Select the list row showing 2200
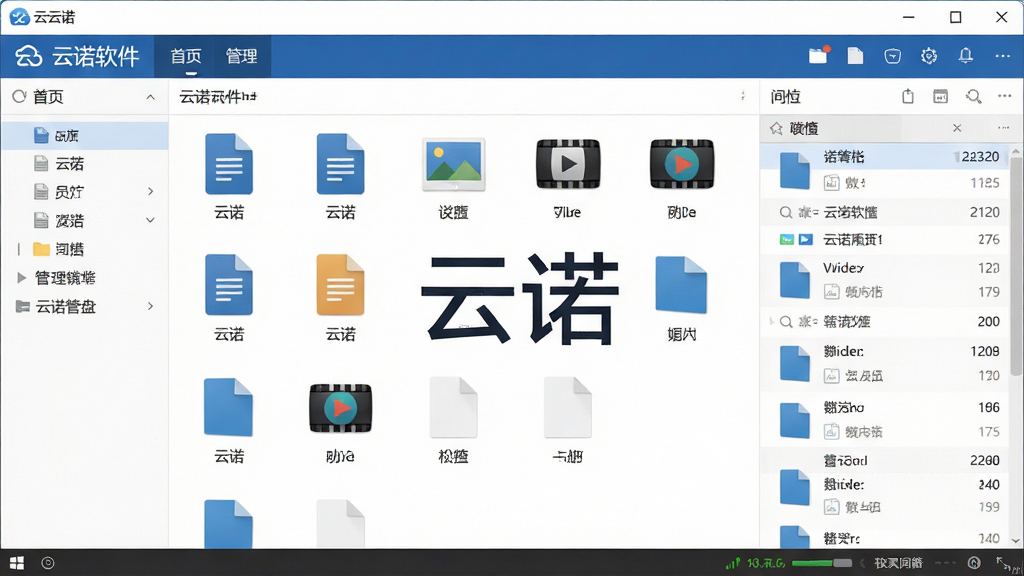 885,460
